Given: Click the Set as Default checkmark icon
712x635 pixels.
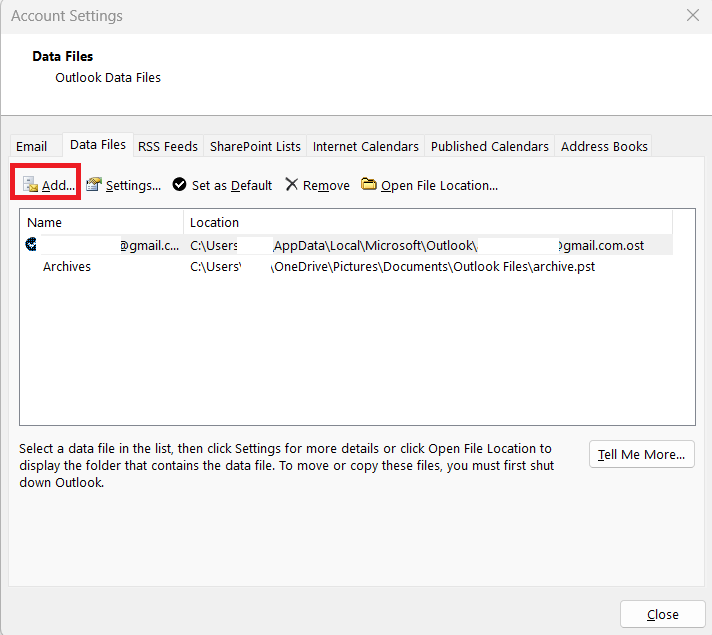Looking at the screenshot, I should pyautogui.click(x=179, y=184).
